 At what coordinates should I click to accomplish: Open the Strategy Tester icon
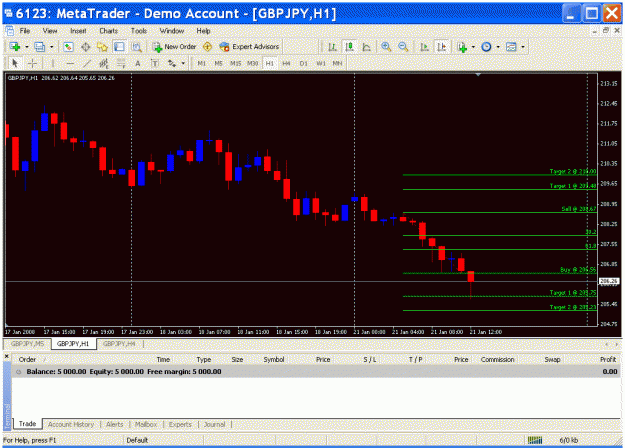click(x=137, y=47)
